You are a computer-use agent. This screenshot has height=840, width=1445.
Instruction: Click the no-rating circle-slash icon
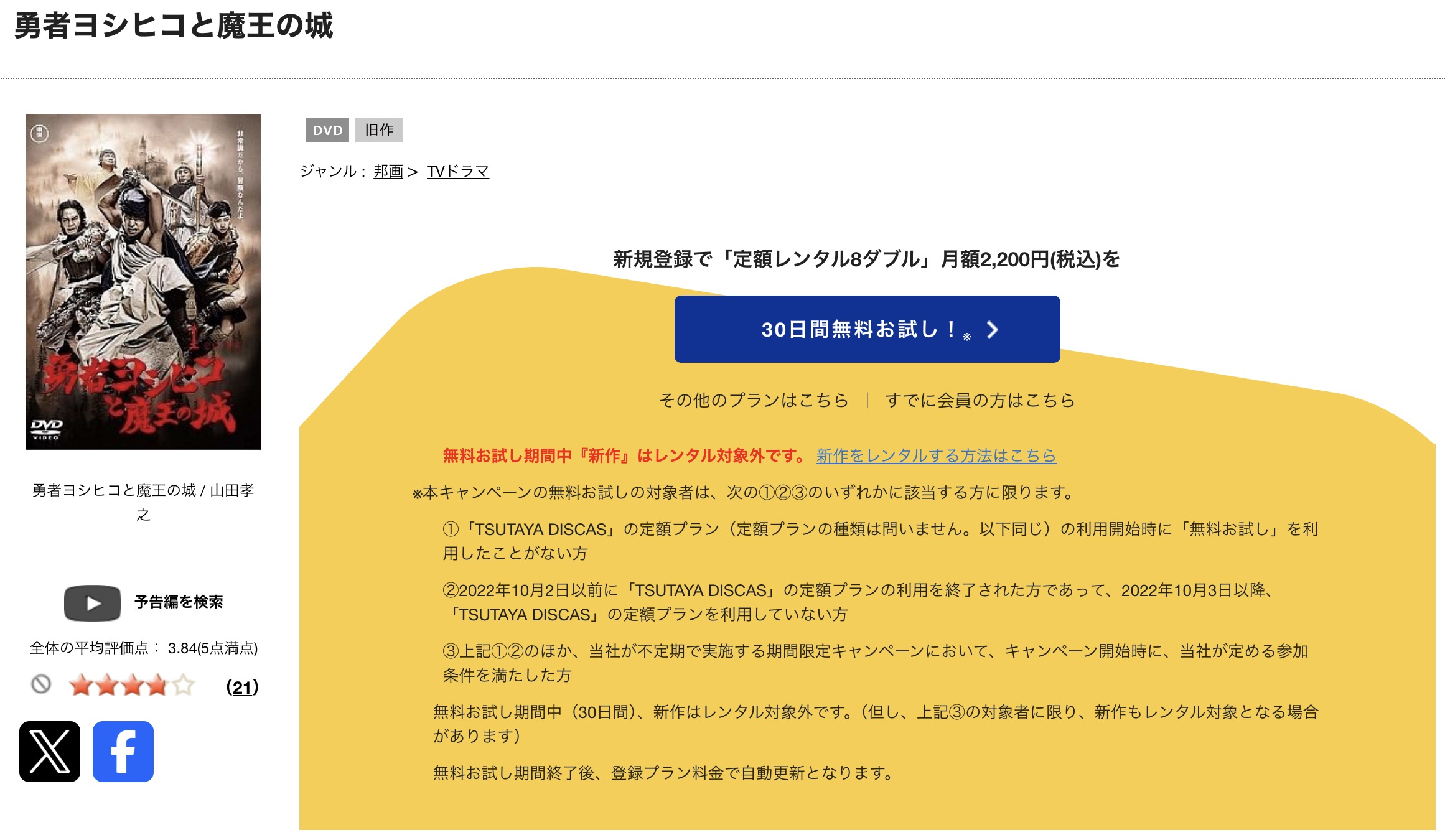pyautogui.click(x=41, y=684)
